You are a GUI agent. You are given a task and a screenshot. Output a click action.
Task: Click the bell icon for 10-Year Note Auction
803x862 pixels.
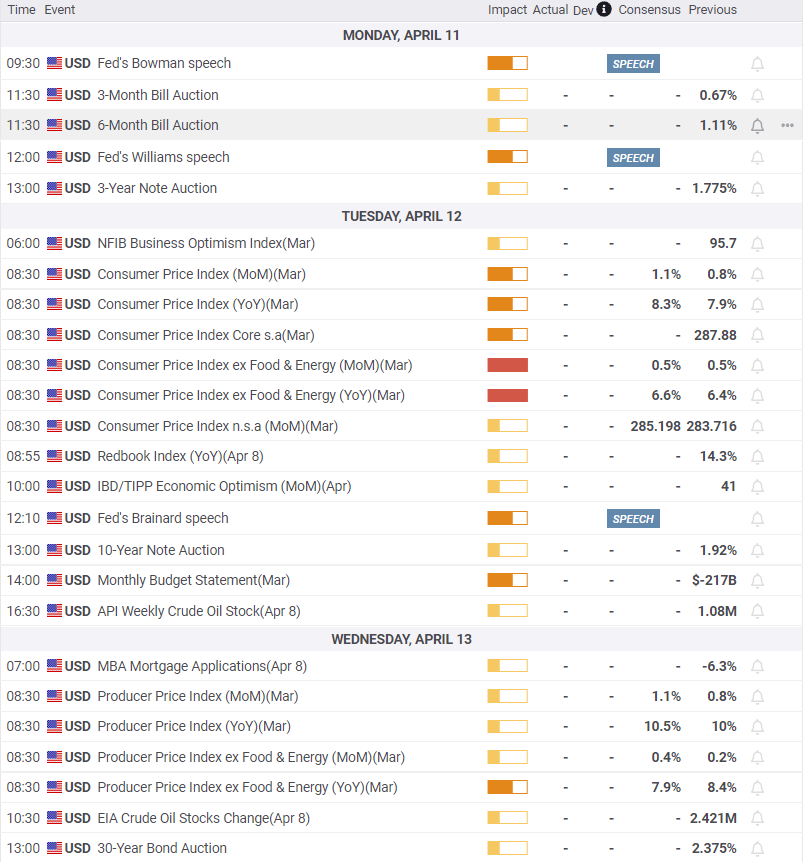click(x=757, y=551)
